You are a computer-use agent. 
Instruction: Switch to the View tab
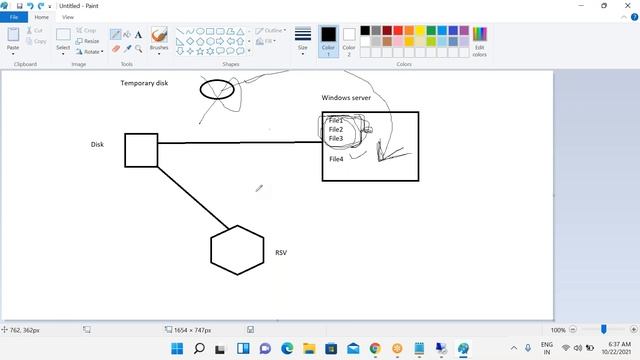click(68, 17)
